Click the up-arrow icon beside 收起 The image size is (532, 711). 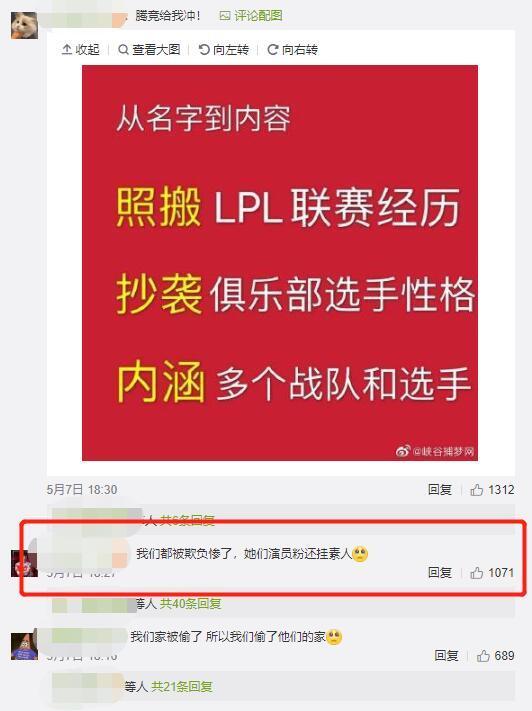67,49
